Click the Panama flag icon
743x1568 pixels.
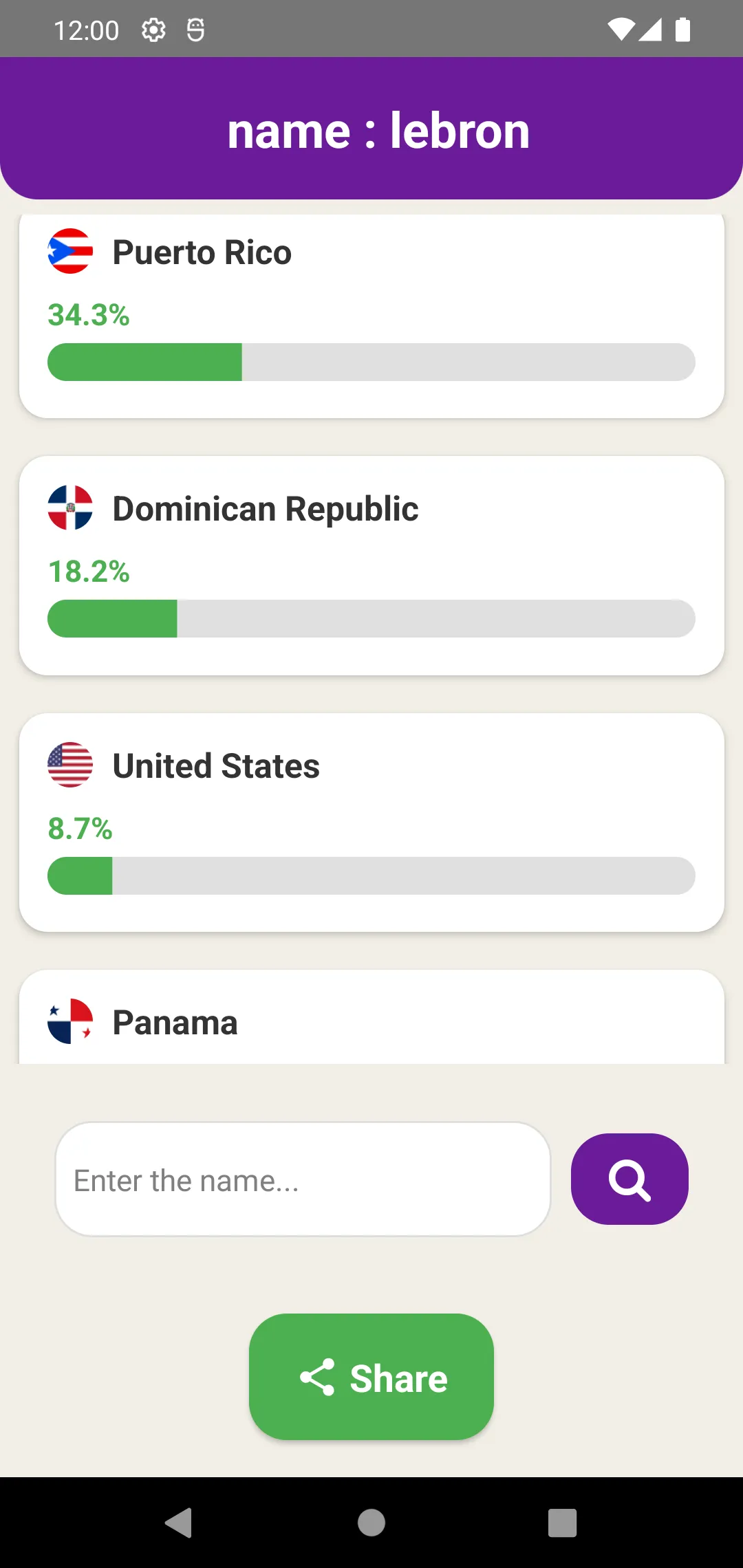[x=70, y=1021]
